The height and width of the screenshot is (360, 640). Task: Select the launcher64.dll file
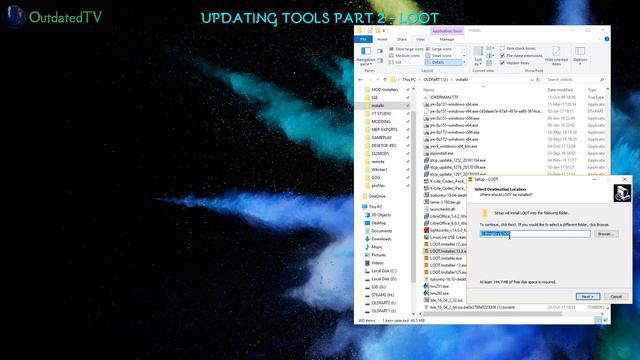coord(442,209)
